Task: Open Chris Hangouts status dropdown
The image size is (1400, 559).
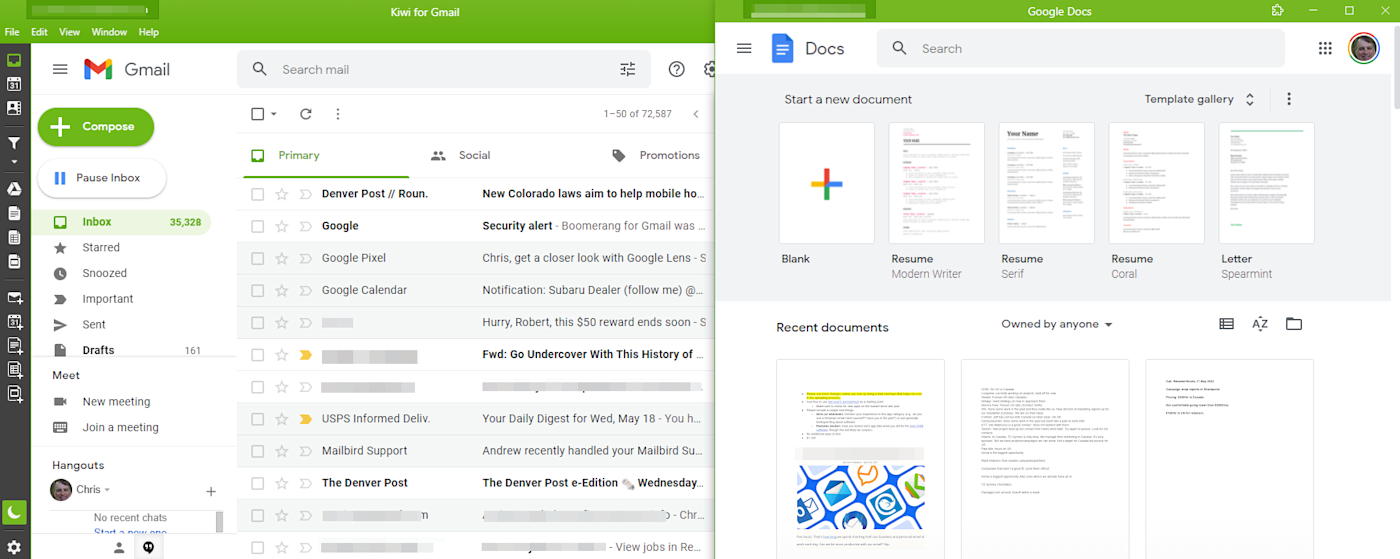Action: coord(107,490)
